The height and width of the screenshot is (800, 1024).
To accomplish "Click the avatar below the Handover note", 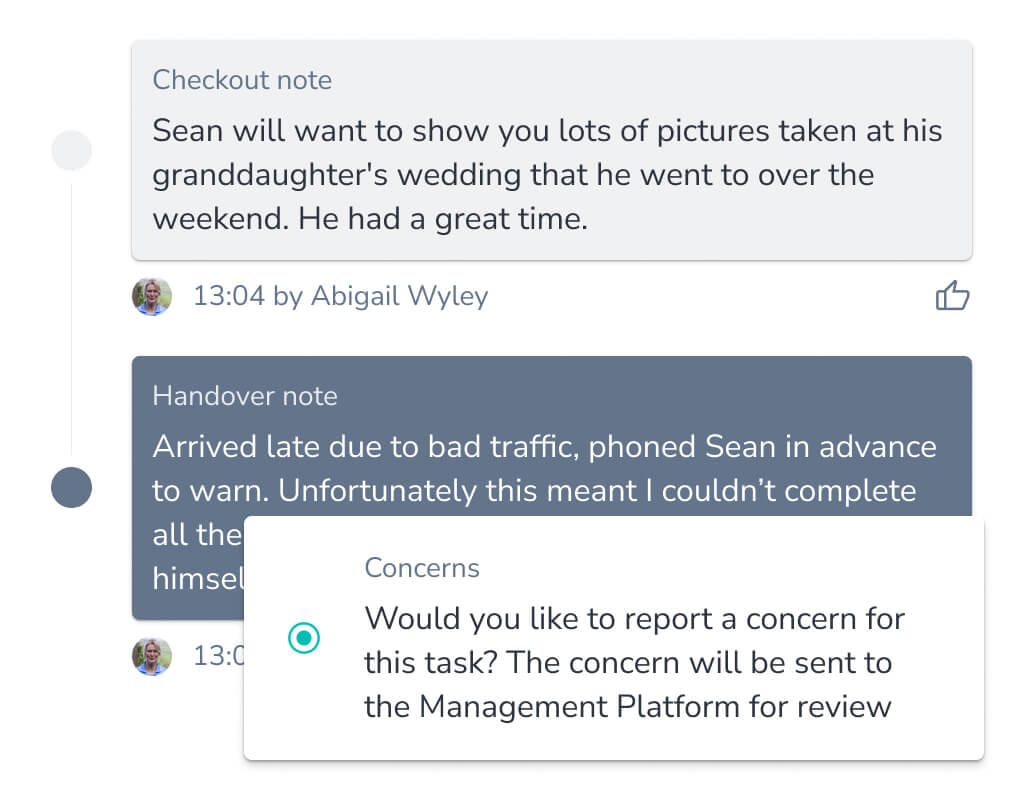I will tap(152, 656).
